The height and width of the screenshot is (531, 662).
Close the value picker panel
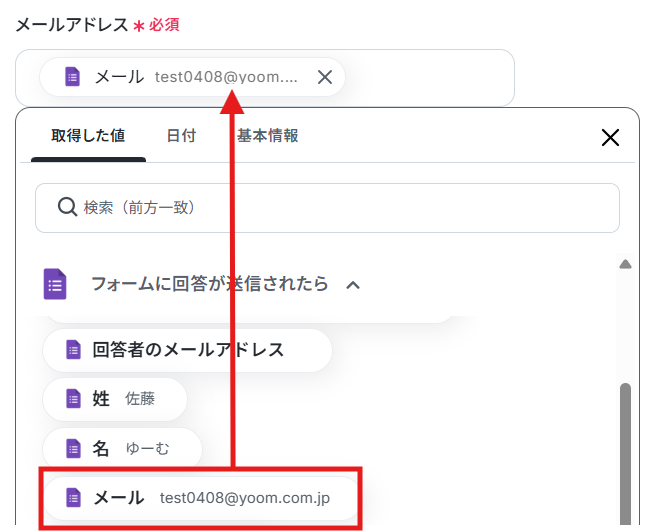pos(610,138)
